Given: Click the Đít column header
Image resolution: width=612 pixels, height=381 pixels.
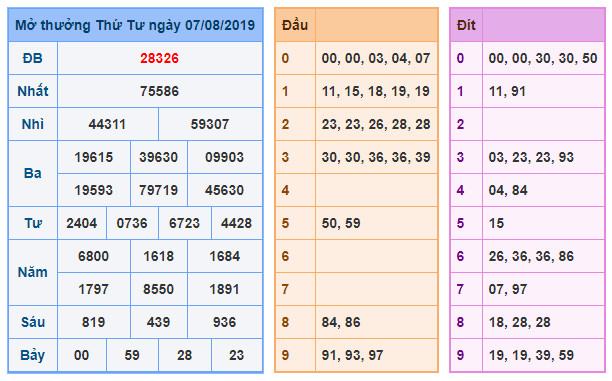Looking at the screenshot, I should pos(466,25).
